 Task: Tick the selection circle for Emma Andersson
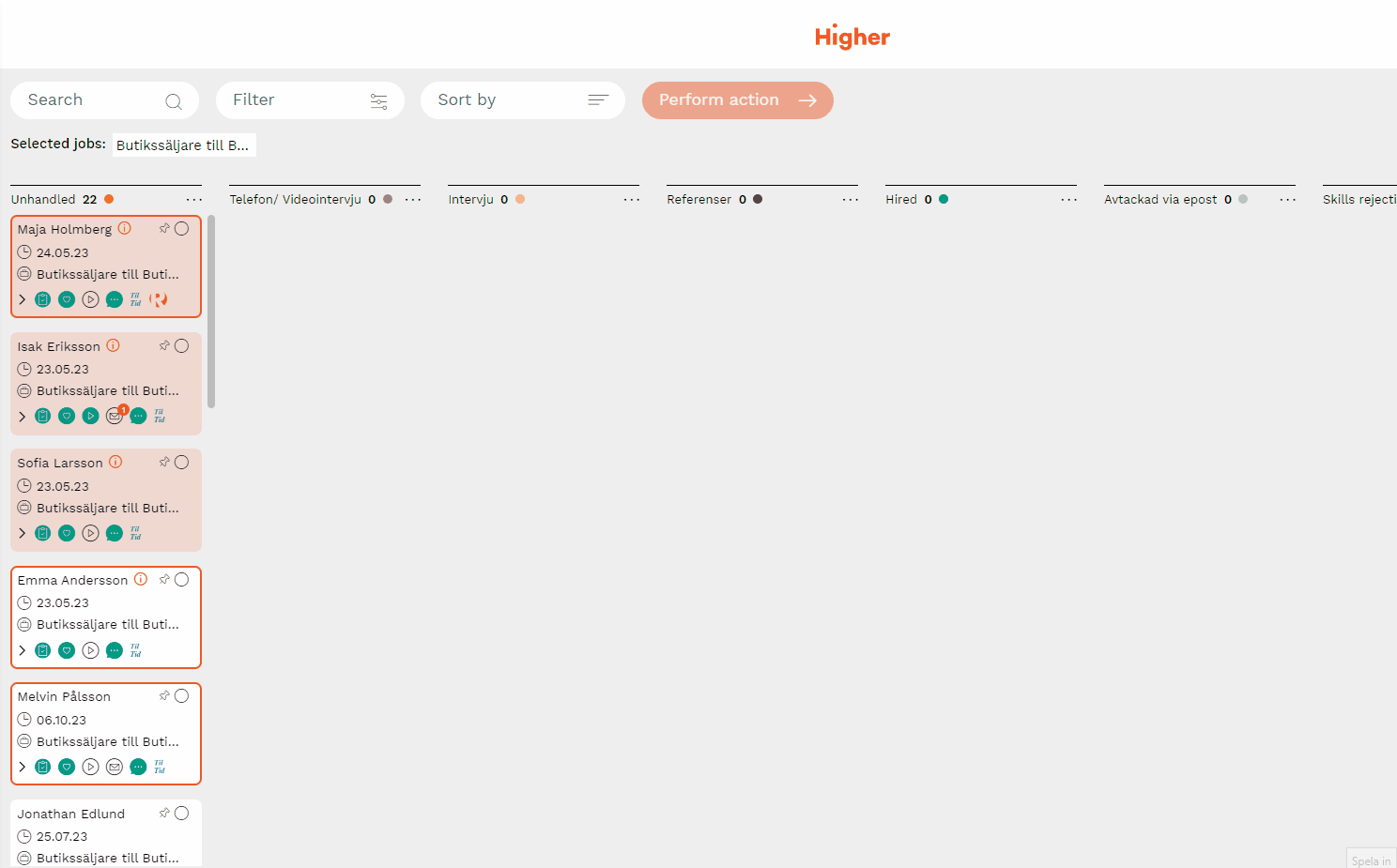(182, 580)
